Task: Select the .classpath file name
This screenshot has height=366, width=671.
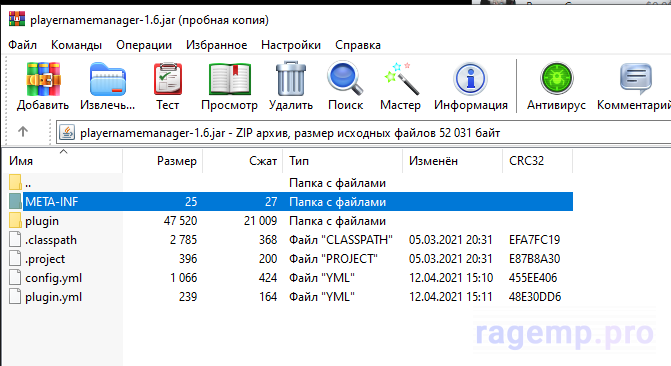Action: (51, 240)
